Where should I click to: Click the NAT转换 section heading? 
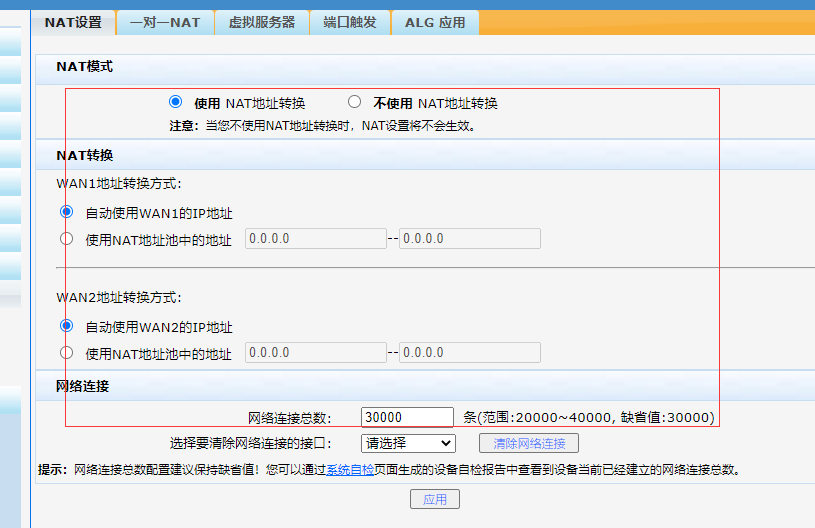85,155
